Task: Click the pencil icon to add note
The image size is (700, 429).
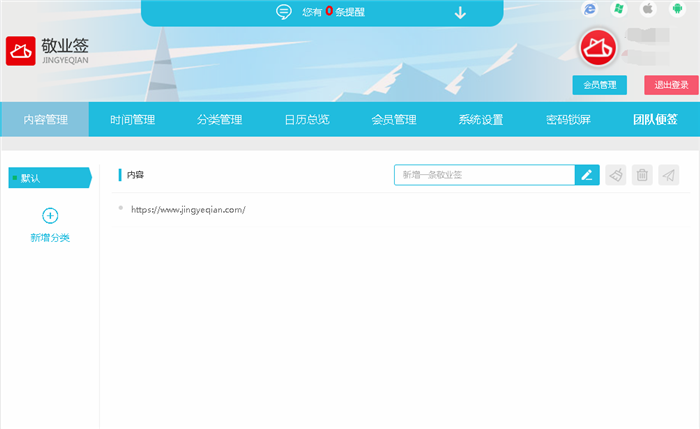Action: (587, 175)
